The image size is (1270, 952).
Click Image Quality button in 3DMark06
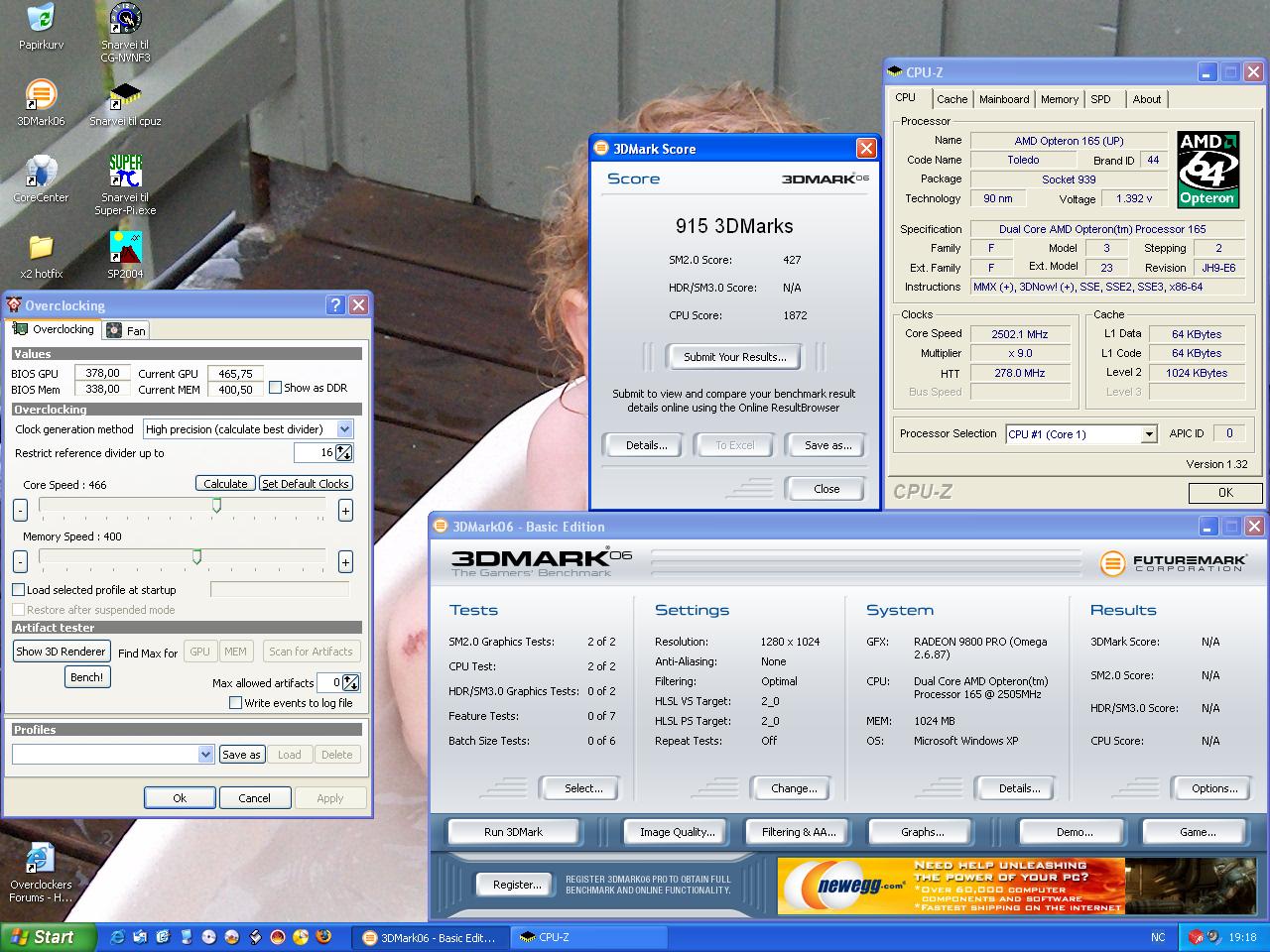(677, 832)
